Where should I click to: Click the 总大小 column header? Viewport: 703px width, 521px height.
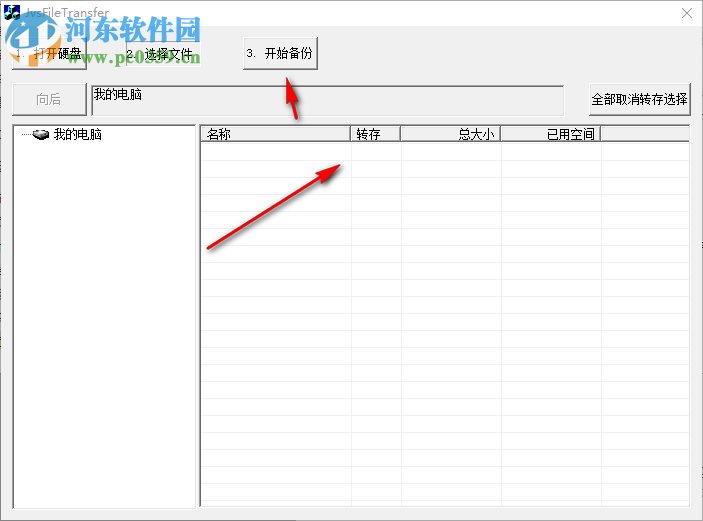click(451, 134)
